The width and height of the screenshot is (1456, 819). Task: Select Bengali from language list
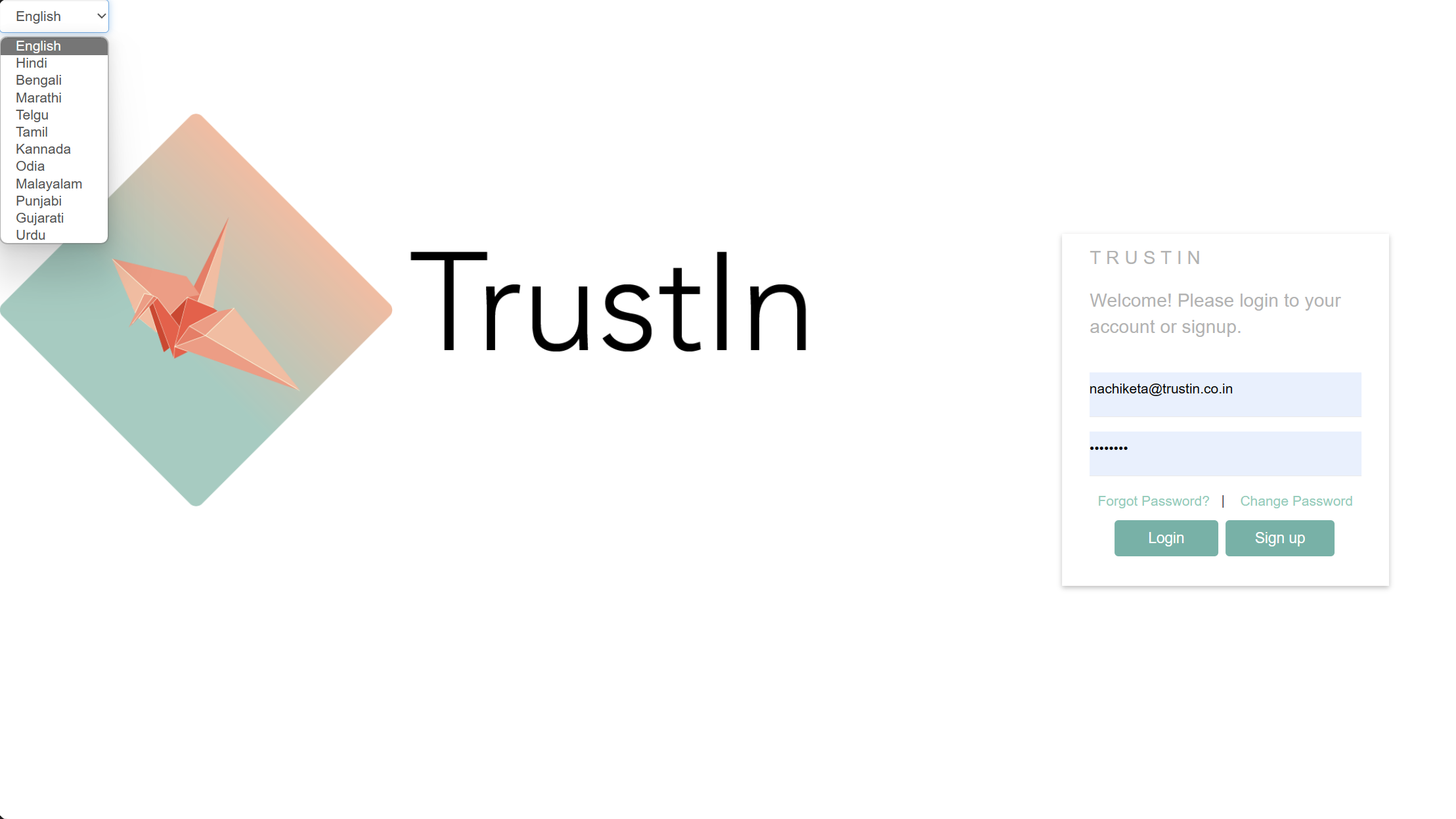click(x=38, y=80)
